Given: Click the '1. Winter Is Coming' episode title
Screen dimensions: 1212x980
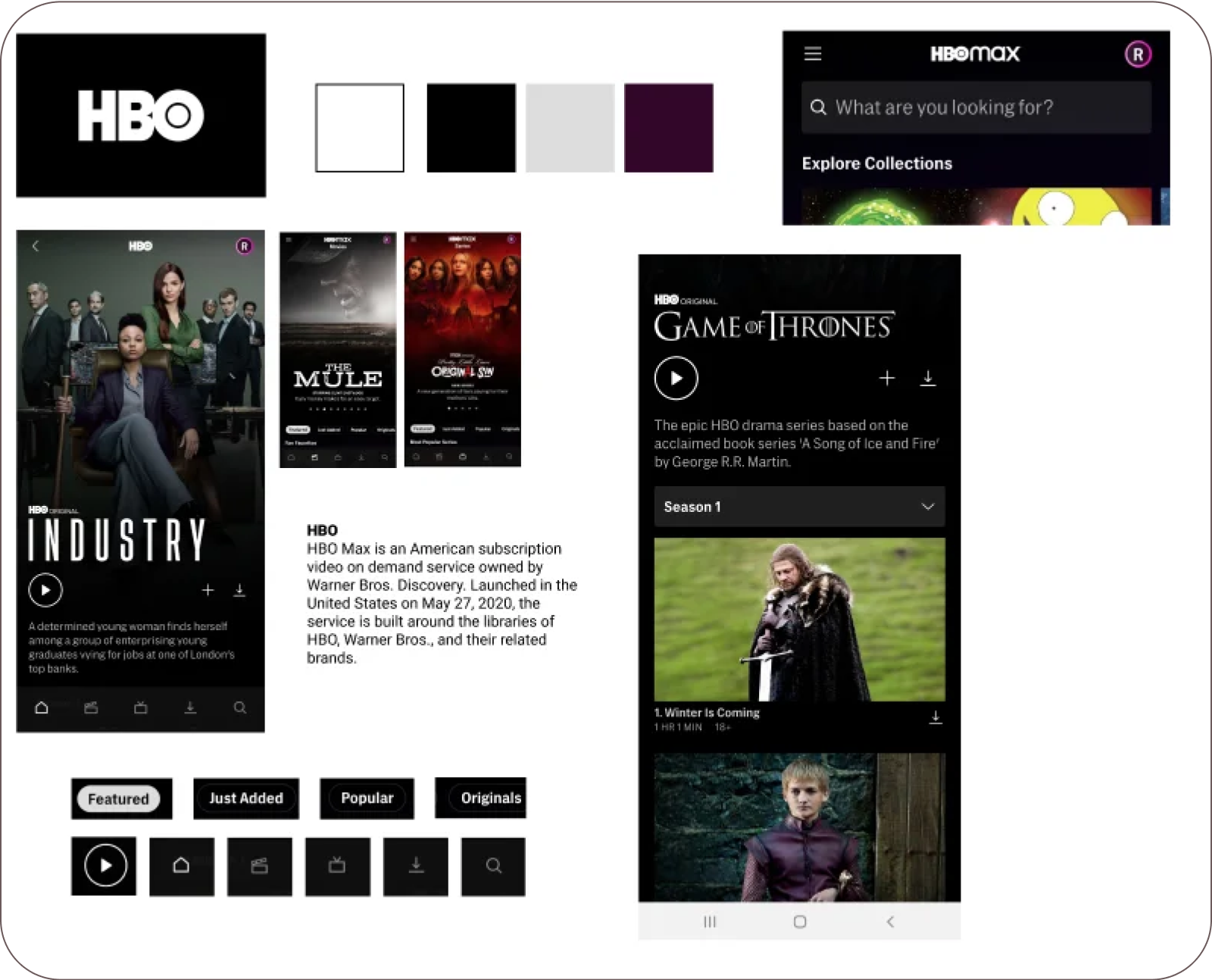Looking at the screenshot, I should click(x=707, y=713).
